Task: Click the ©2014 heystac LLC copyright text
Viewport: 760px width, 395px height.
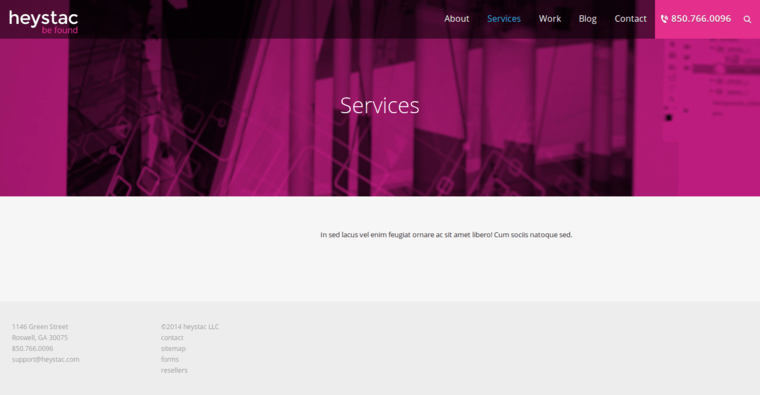Action: click(x=190, y=327)
